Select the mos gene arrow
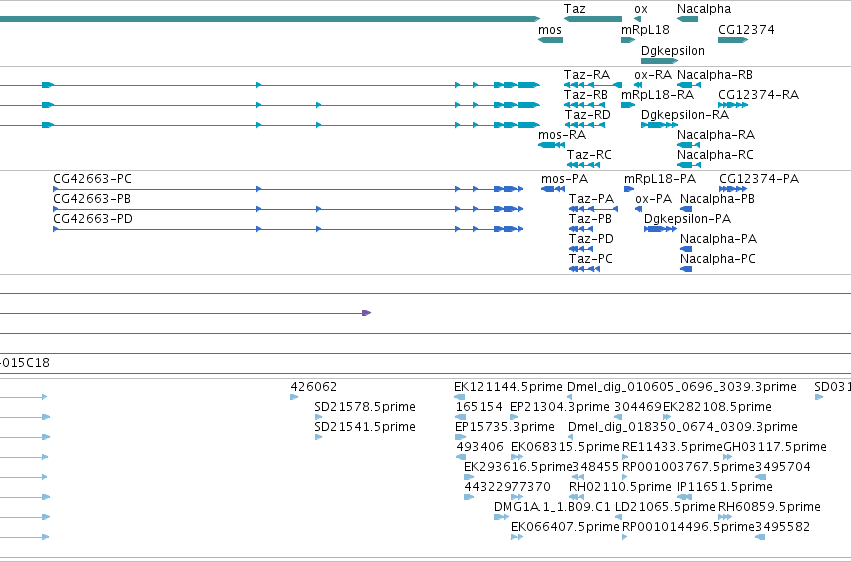Screen dimensions: 851x562 (x=550, y=40)
